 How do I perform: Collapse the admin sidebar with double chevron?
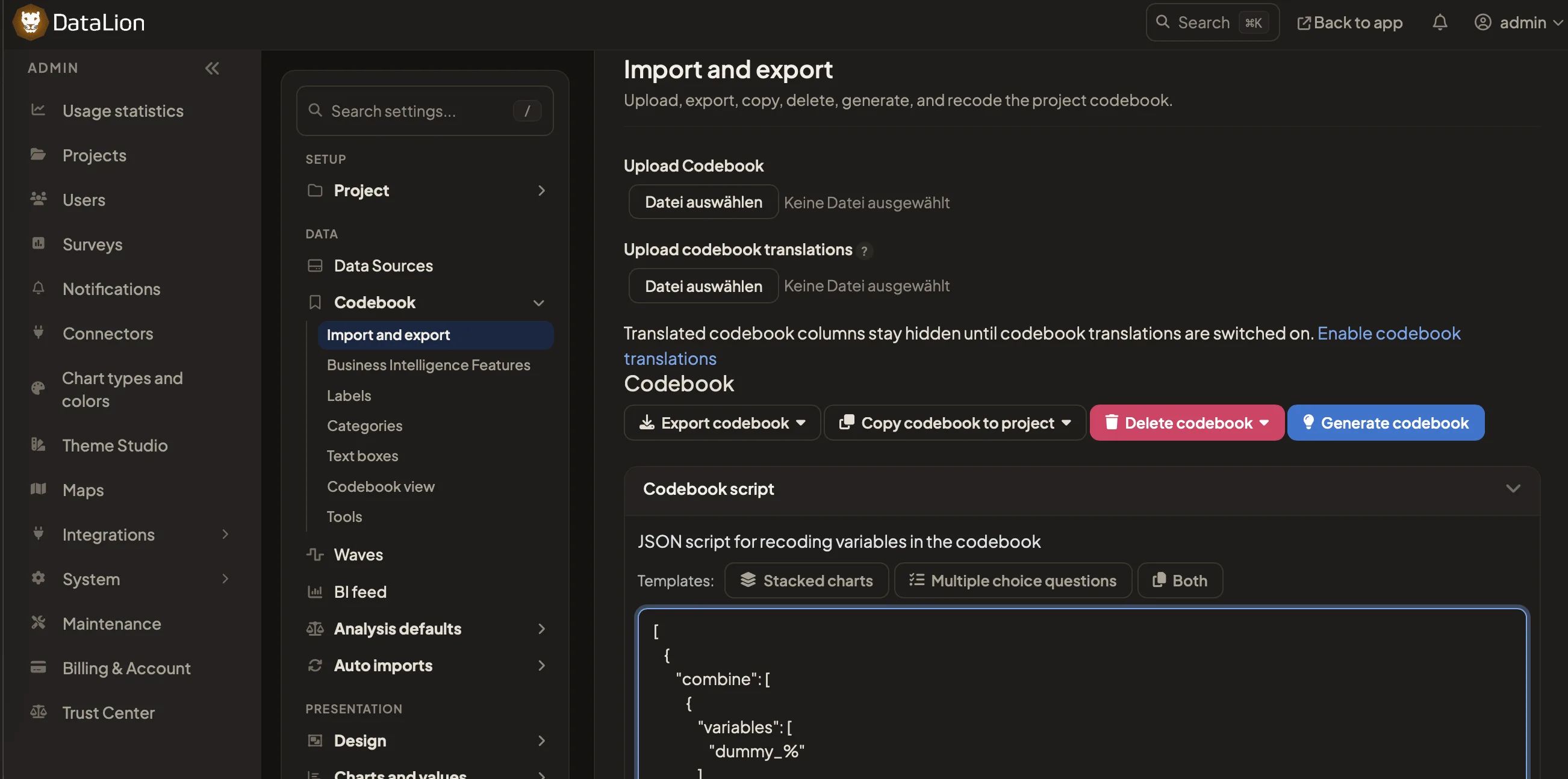(212, 68)
